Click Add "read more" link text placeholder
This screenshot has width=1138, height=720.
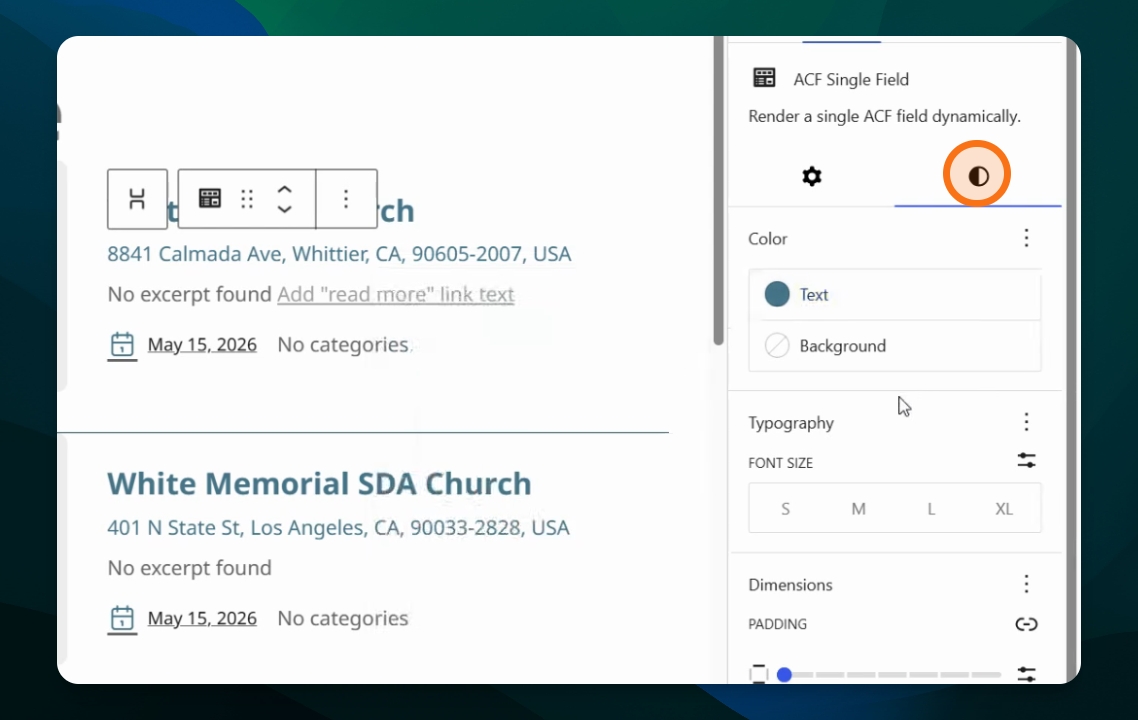396,294
